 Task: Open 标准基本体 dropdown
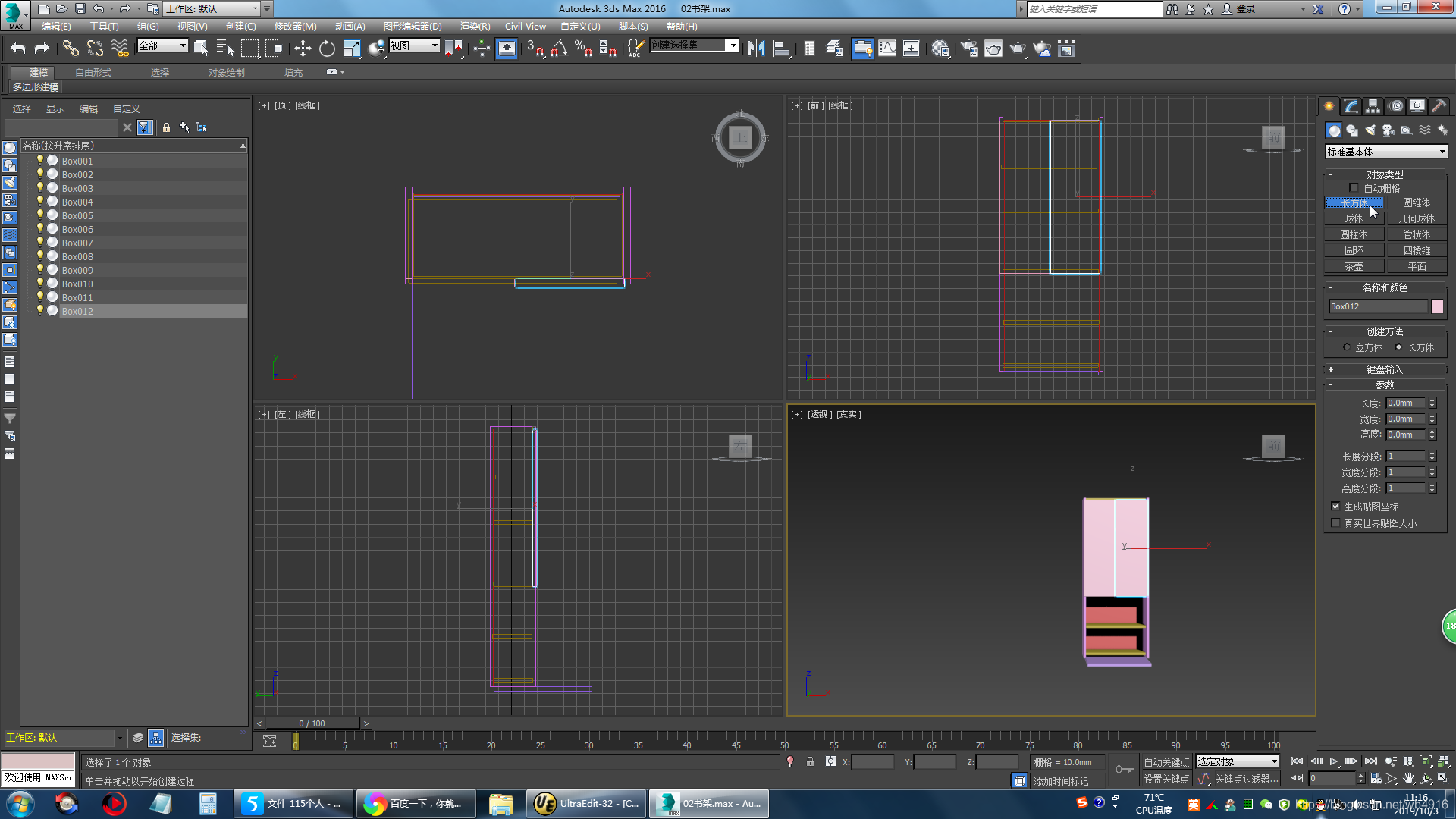pyautogui.click(x=1386, y=151)
